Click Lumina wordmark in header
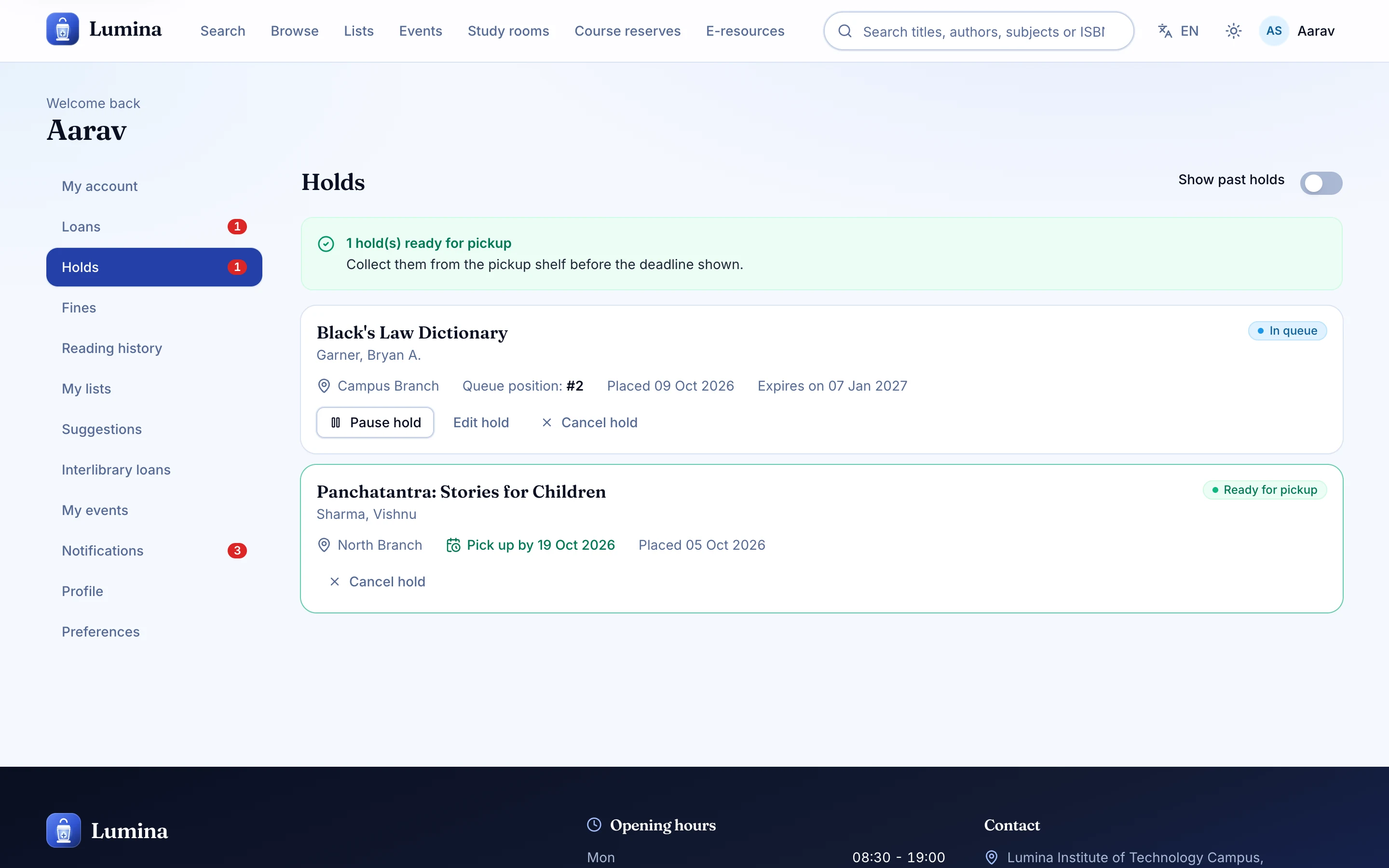This screenshot has width=1389, height=868. point(125,29)
